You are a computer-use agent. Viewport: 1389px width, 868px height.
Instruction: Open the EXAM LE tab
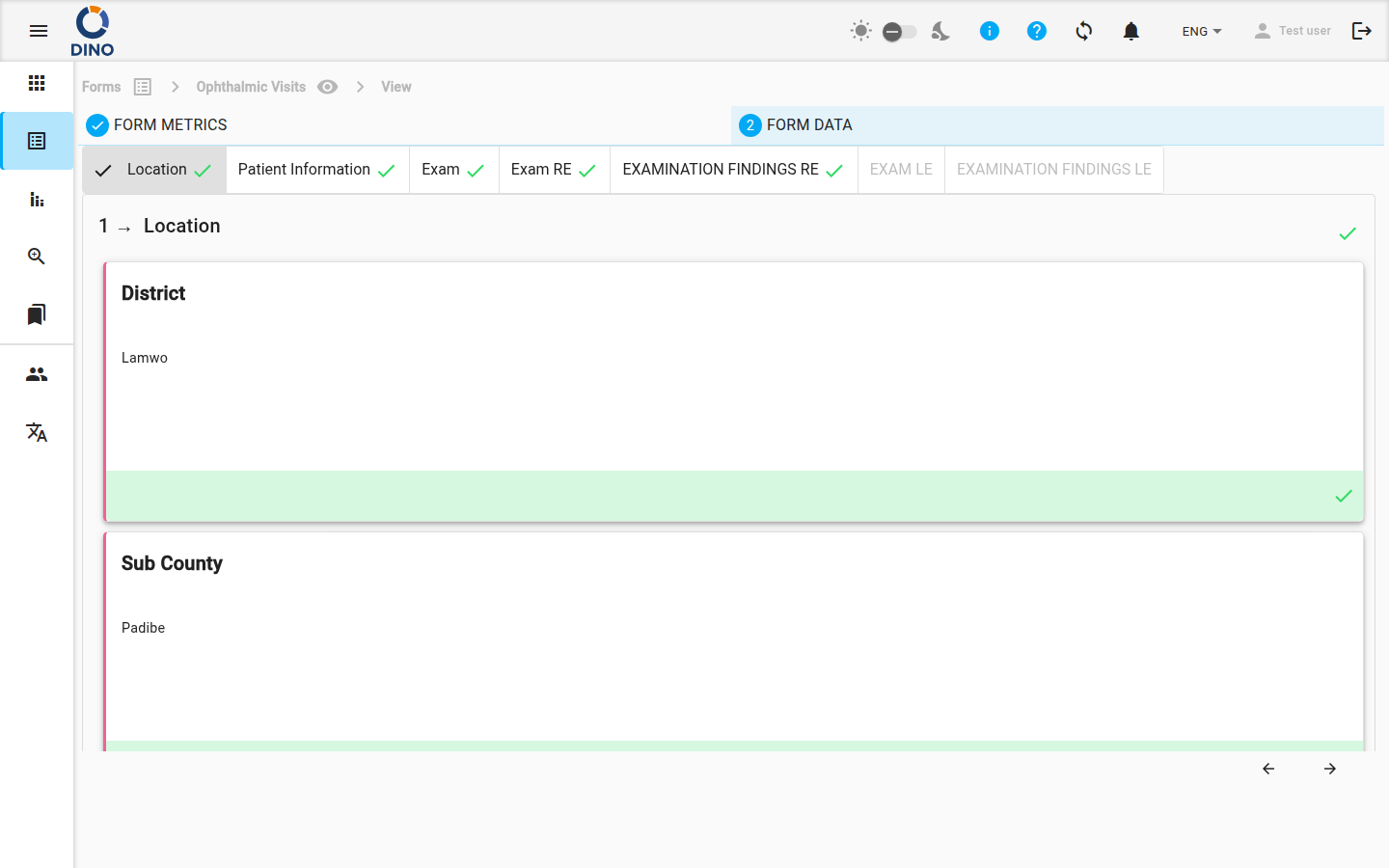[x=901, y=170]
